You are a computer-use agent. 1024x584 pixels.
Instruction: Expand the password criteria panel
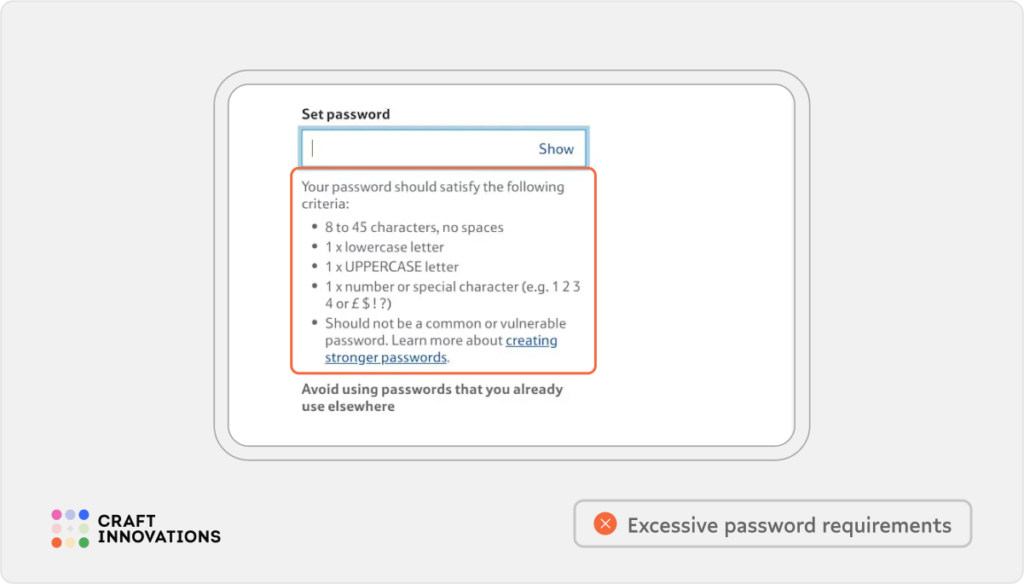pyautogui.click(x=444, y=270)
